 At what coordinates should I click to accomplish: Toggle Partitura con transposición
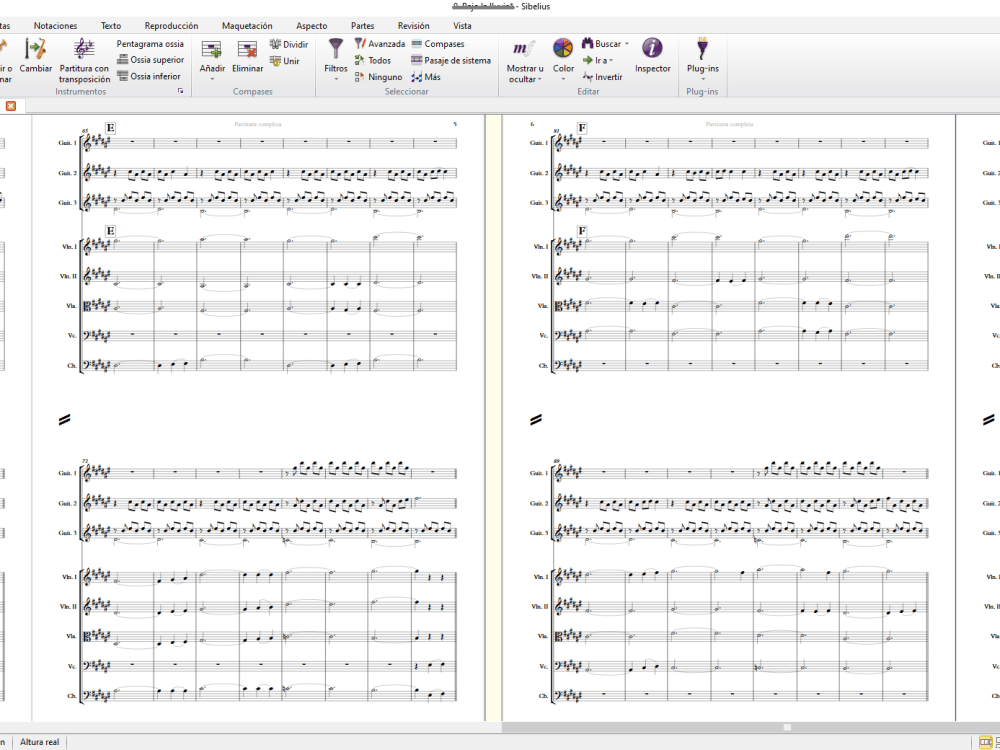pos(84,60)
